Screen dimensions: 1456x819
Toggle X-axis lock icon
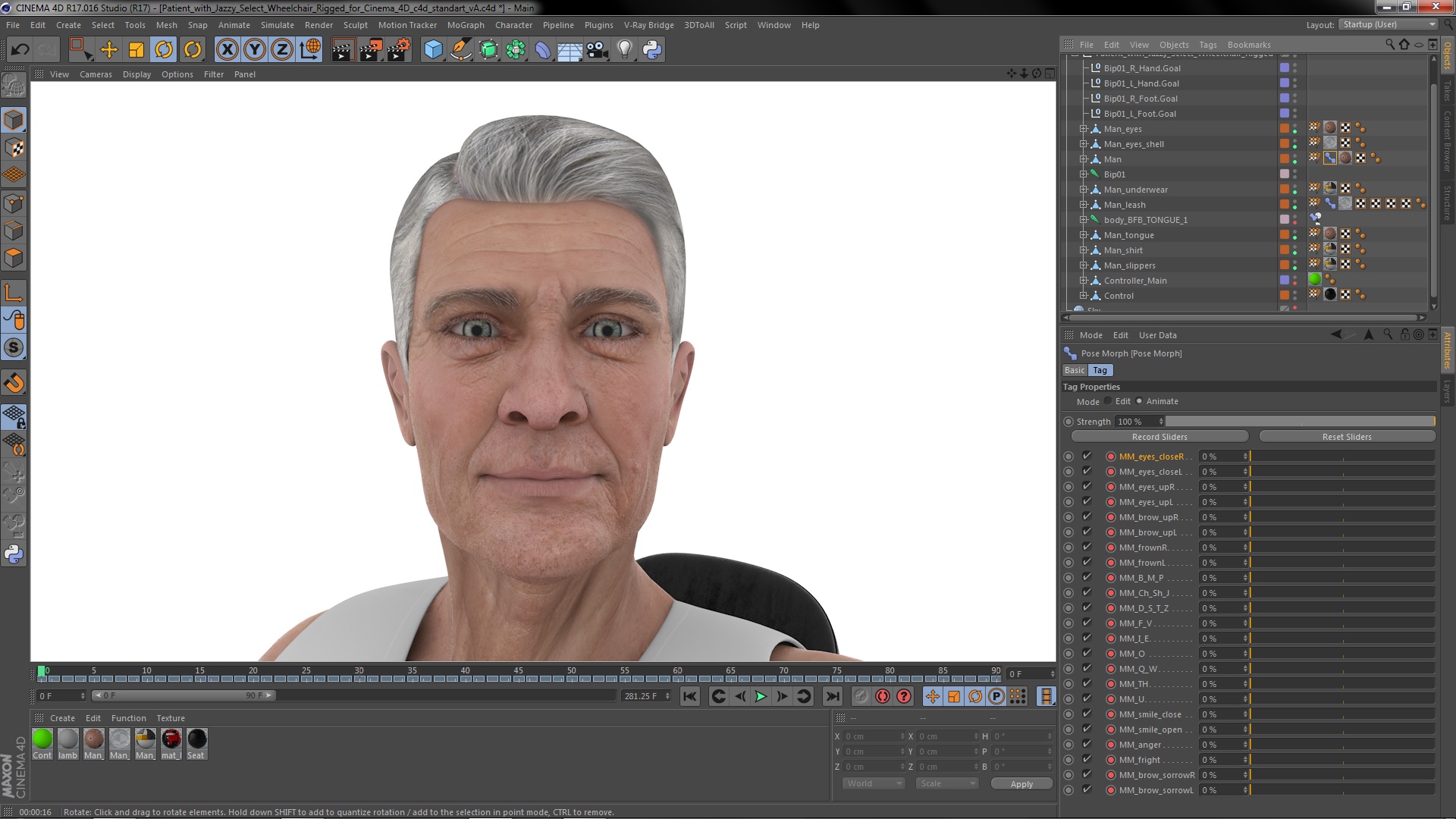tap(227, 50)
